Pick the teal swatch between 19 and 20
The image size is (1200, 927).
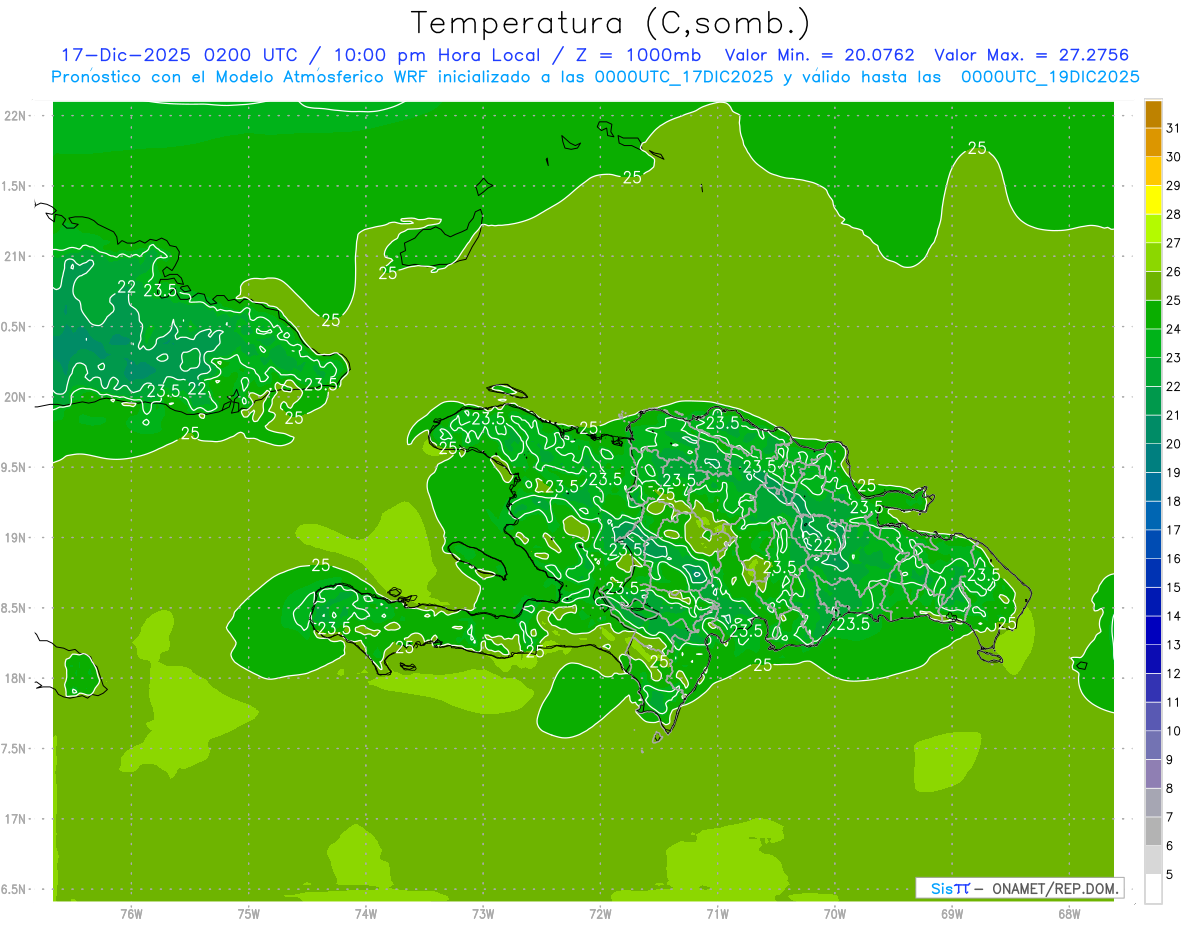pos(1153,458)
